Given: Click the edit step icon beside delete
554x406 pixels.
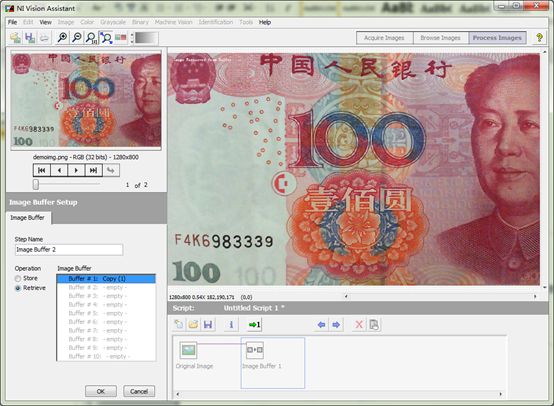Looking at the screenshot, I should tap(374, 324).
